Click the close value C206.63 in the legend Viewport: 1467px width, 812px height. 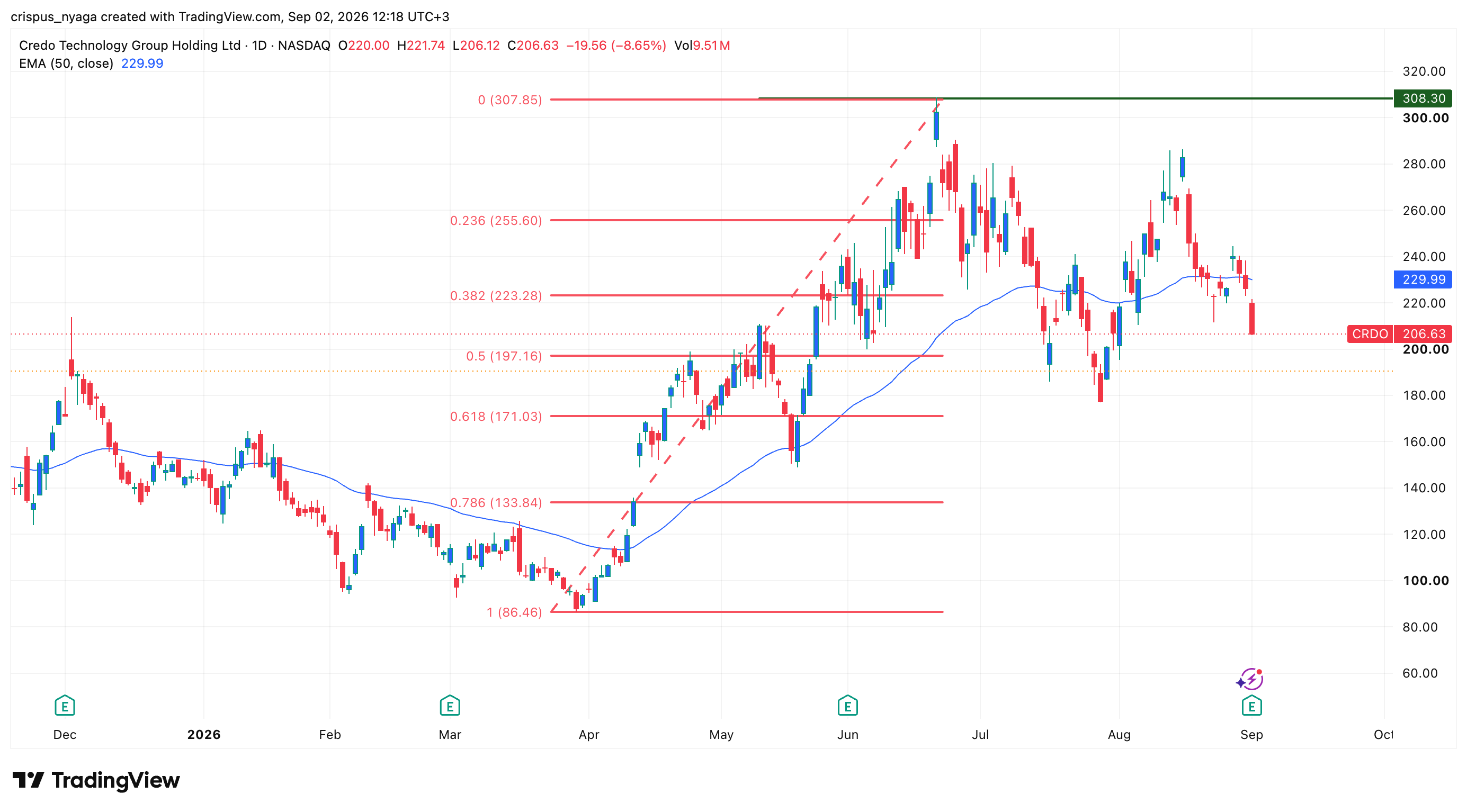[533, 46]
